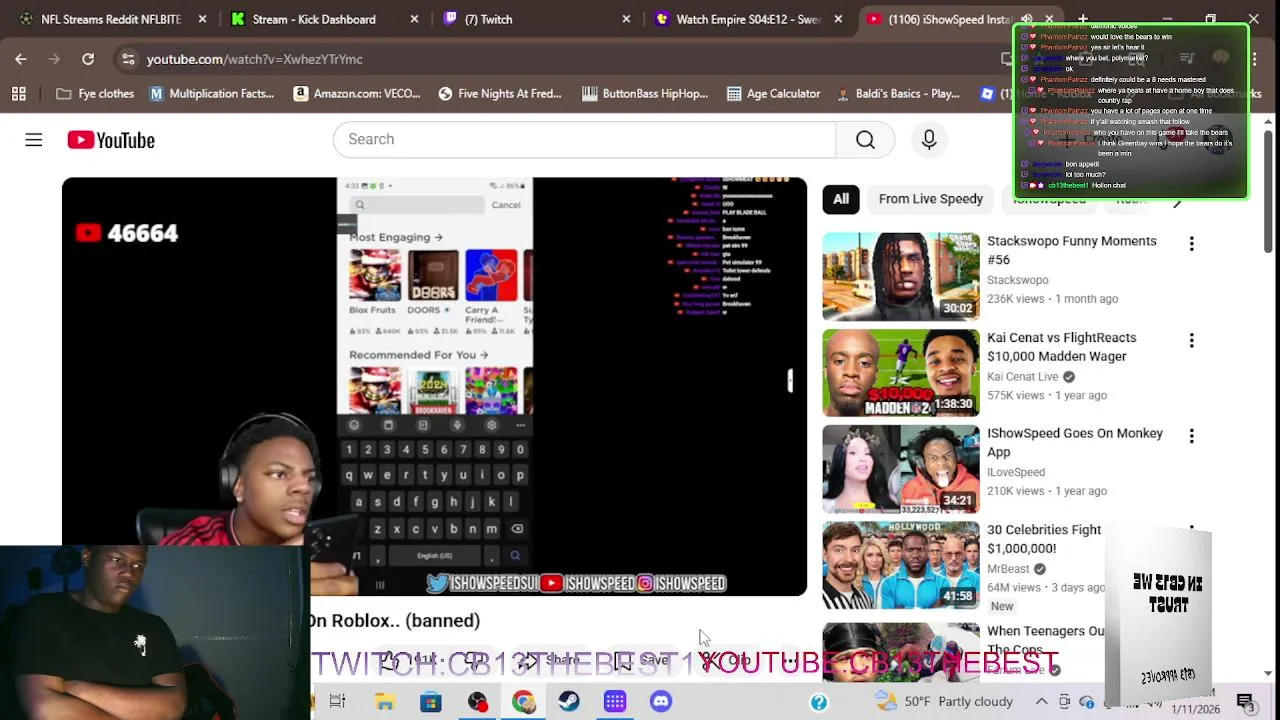Close the Watch Empire tab
This screenshot has height=720, width=1280.
[x=838, y=19]
